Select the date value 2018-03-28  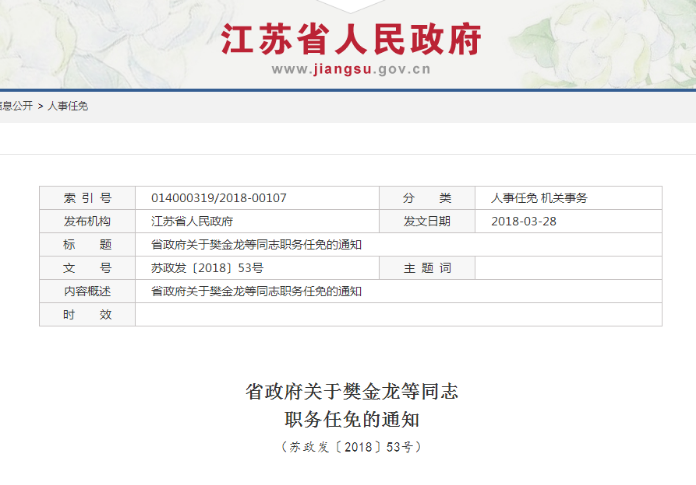[524, 221]
